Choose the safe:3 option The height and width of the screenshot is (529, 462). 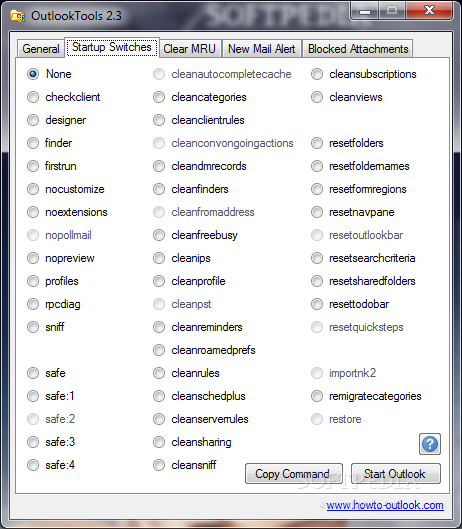point(33,442)
